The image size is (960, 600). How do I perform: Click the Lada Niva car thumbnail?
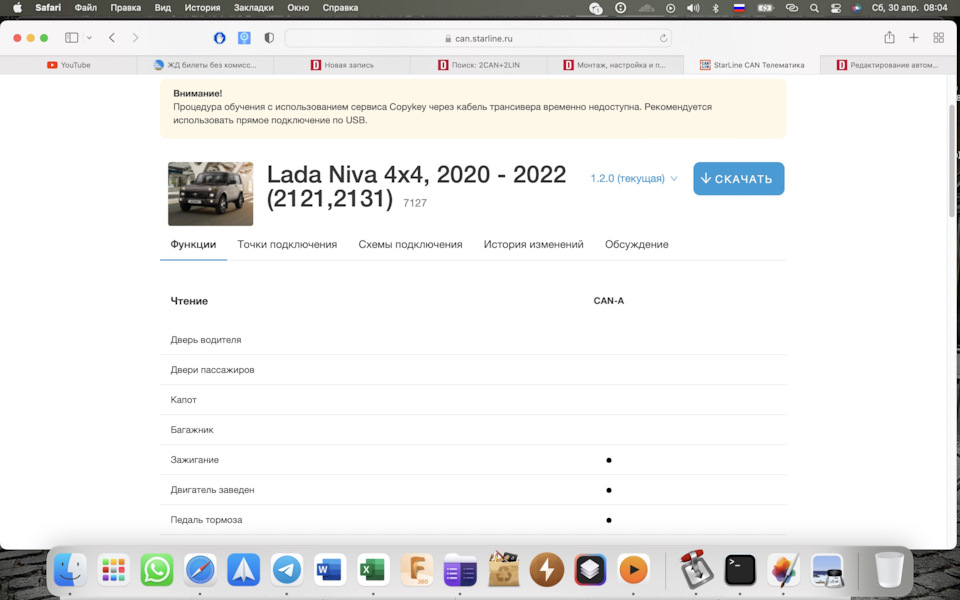[x=211, y=193]
